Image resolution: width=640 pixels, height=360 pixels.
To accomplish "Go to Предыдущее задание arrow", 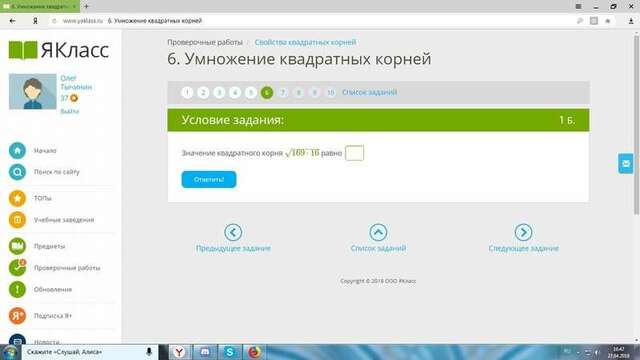I will coord(233,232).
